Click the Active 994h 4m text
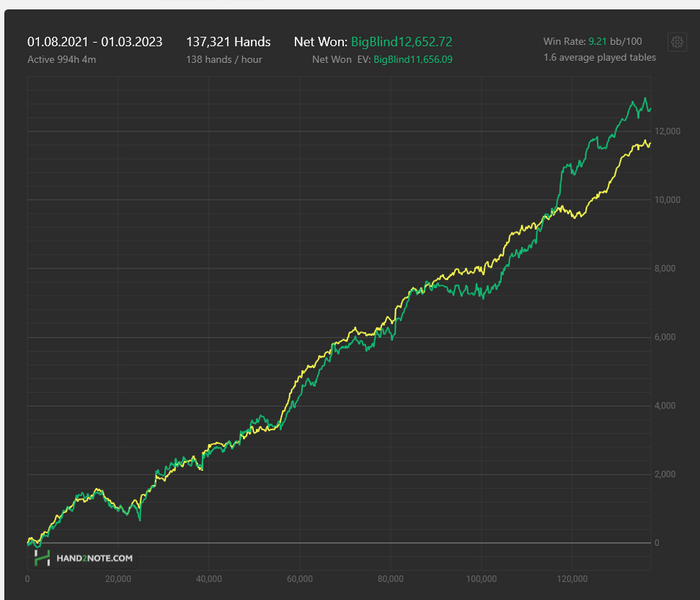700x600 pixels. [x=62, y=59]
